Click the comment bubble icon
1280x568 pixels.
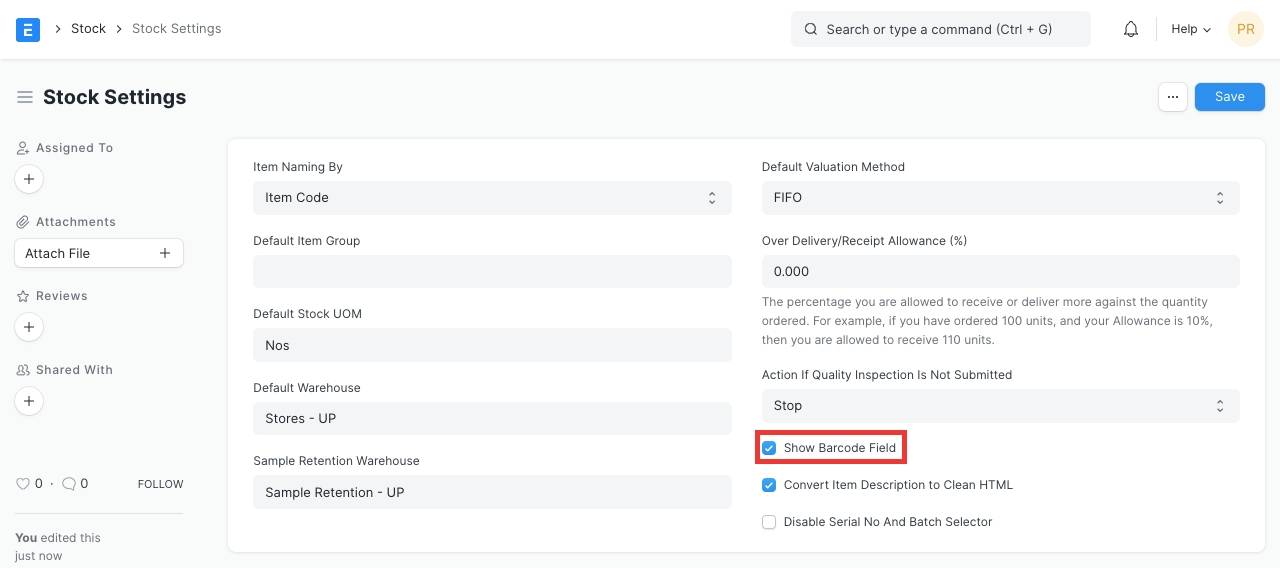click(69, 484)
